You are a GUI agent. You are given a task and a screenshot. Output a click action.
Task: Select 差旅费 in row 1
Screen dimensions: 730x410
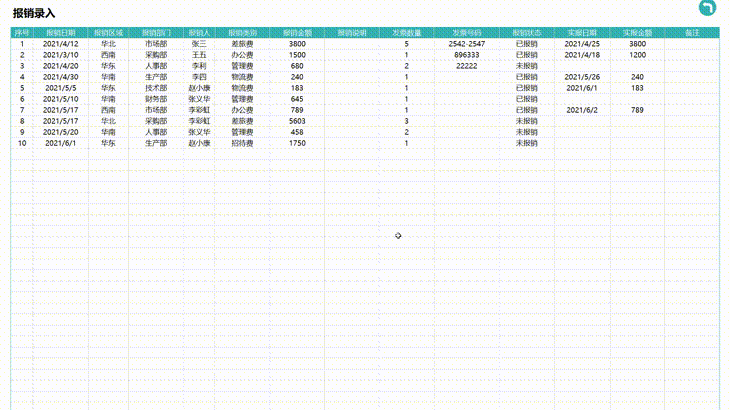(x=243, y=44)
